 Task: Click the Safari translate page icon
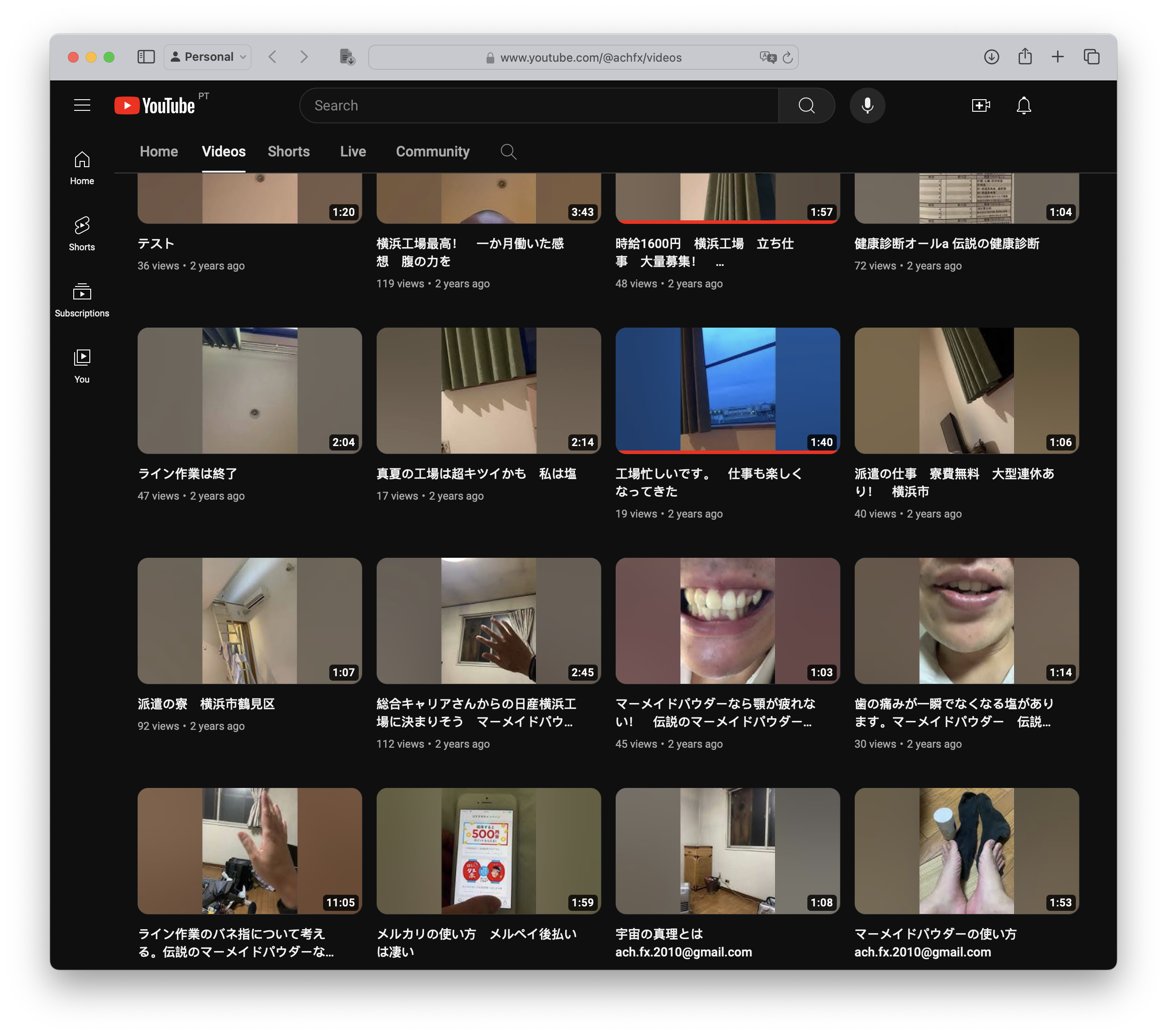[x=768, y=57]
